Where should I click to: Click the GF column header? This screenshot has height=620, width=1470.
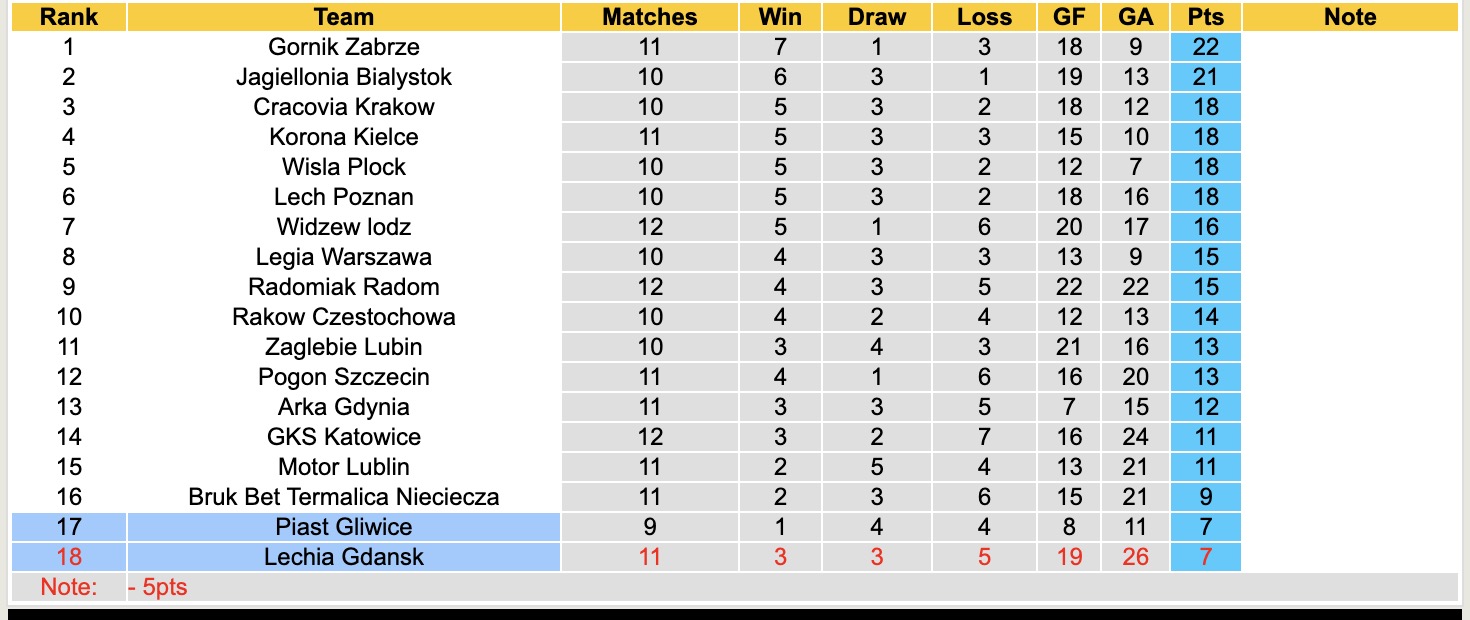point(1069,17)
